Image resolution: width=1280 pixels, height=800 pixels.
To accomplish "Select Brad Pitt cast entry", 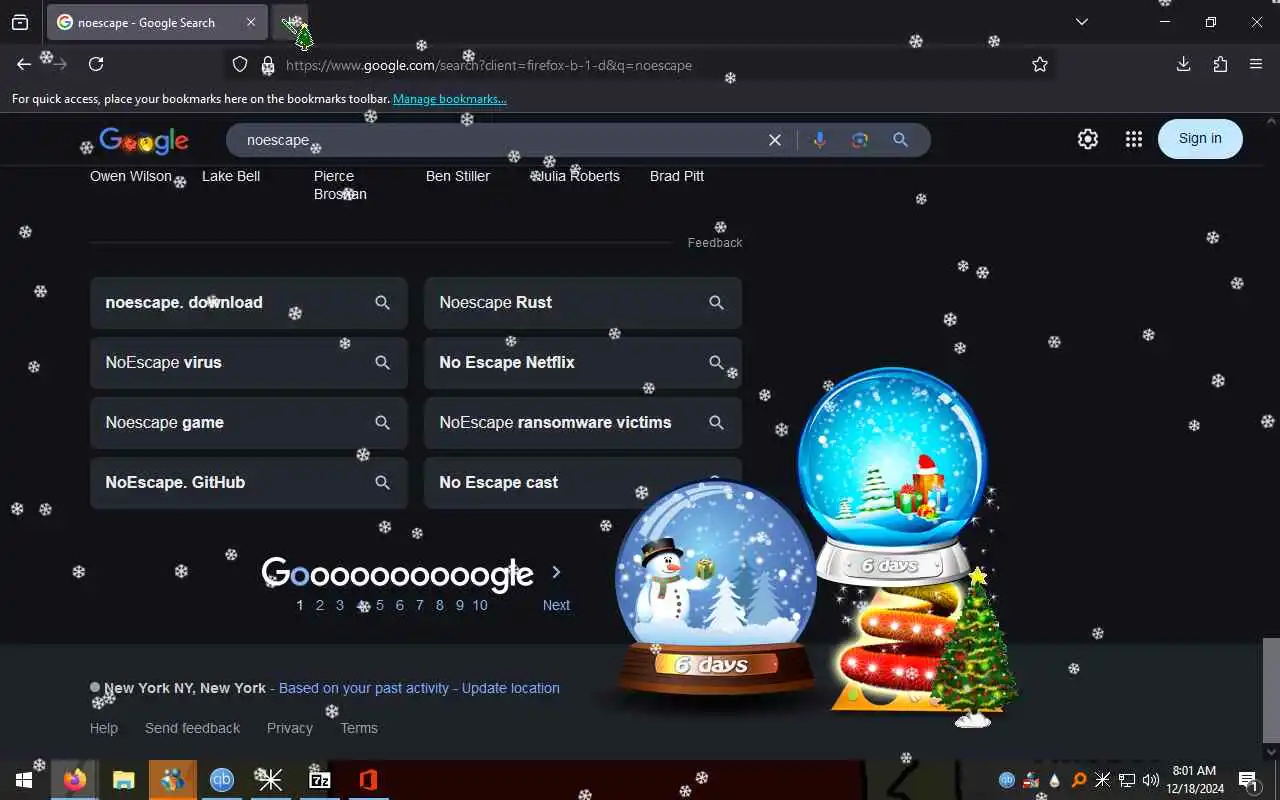I will 677,176.
